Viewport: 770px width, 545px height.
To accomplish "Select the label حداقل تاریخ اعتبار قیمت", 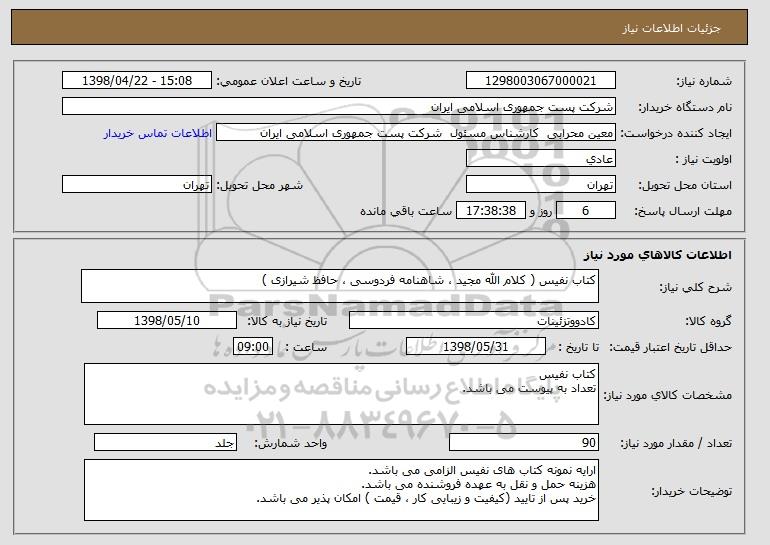I will (671, 347).
